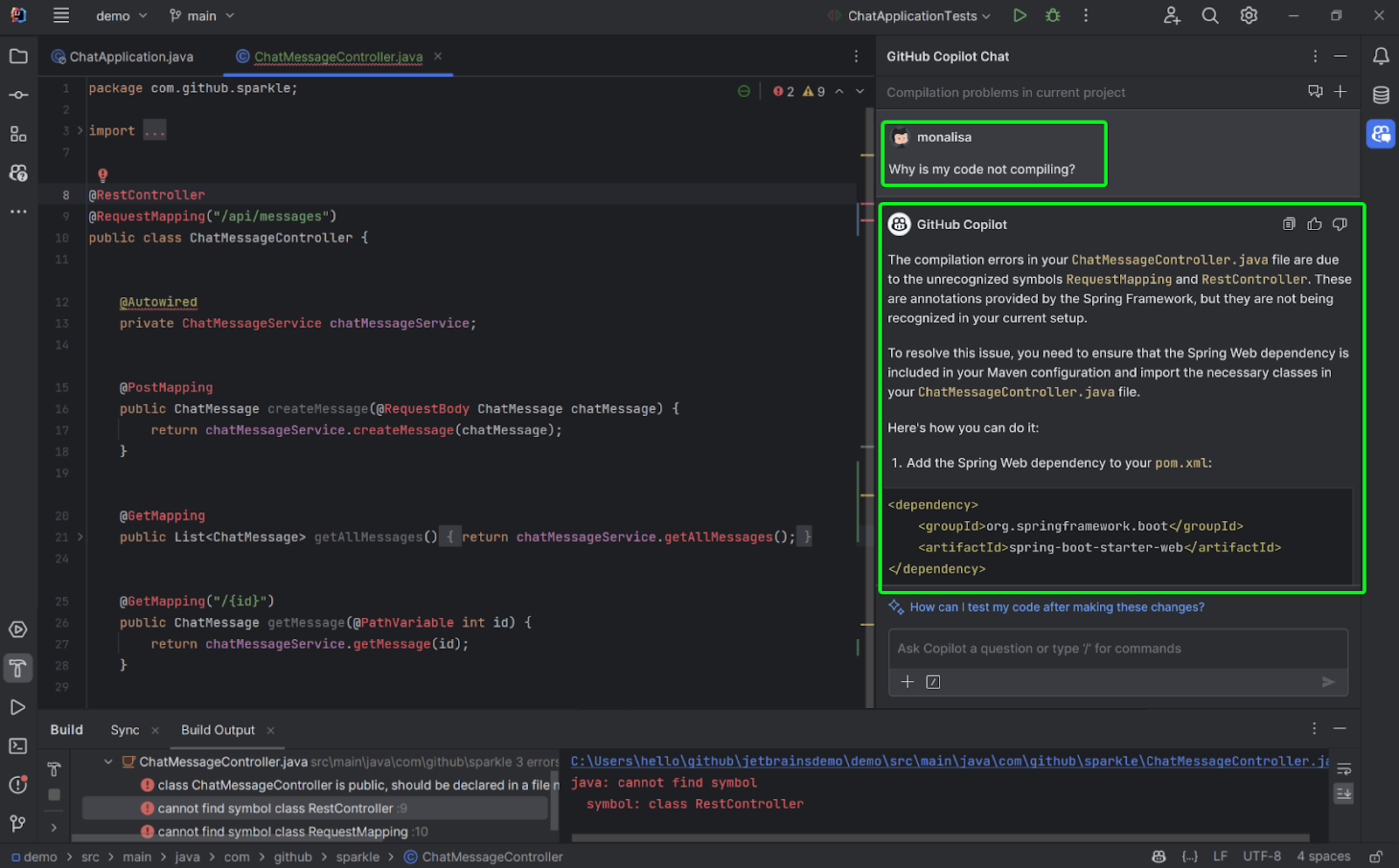Open Database tool window
The image size is (1399, 868).
pos(1381,95)
